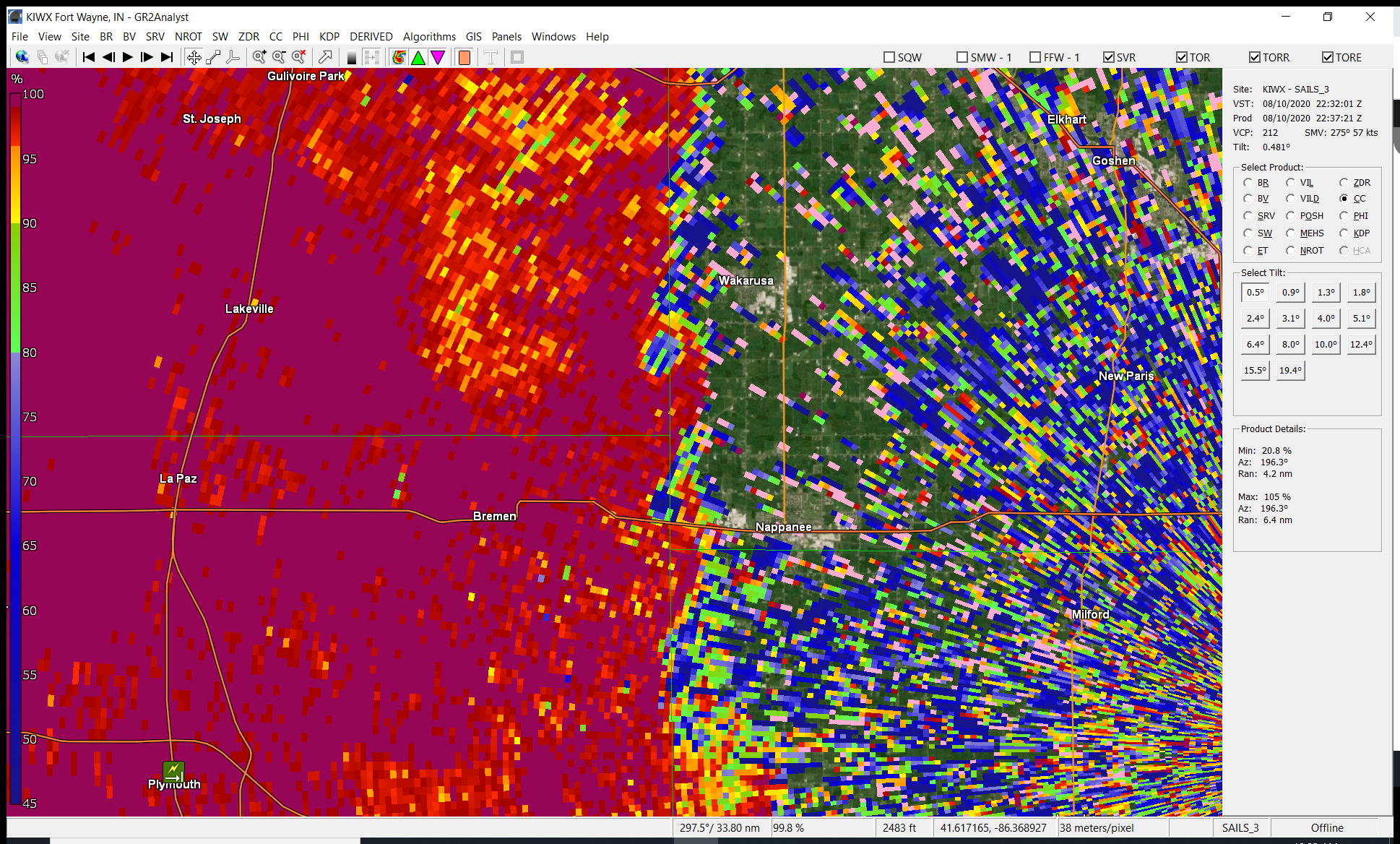Click the grayed square frame icon
This screenshot has height=844, width=1400.
[517, 57]
